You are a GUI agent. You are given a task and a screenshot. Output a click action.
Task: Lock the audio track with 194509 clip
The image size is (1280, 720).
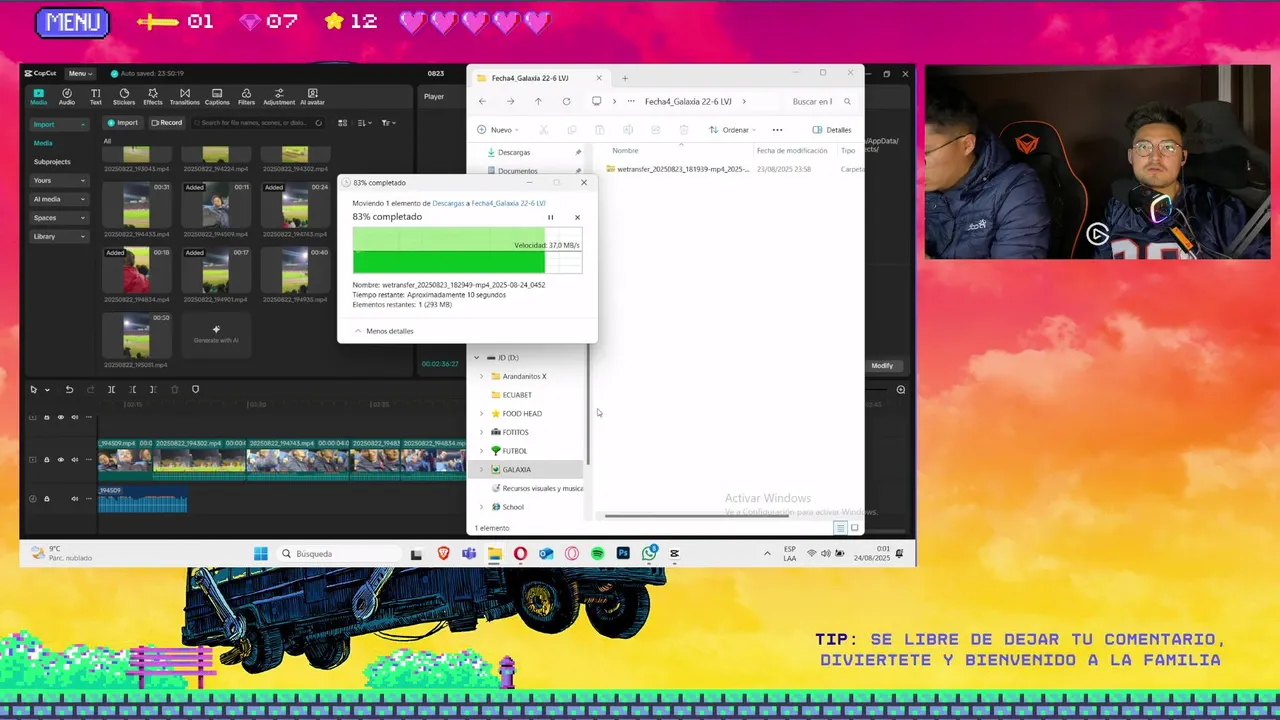[46, 498]
